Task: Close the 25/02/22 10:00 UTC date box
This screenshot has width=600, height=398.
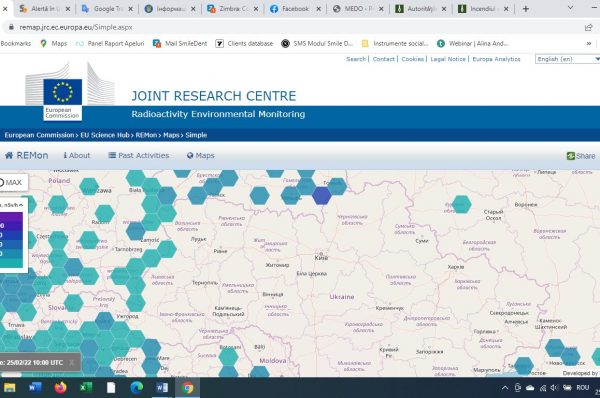Action: coord(72,362)
